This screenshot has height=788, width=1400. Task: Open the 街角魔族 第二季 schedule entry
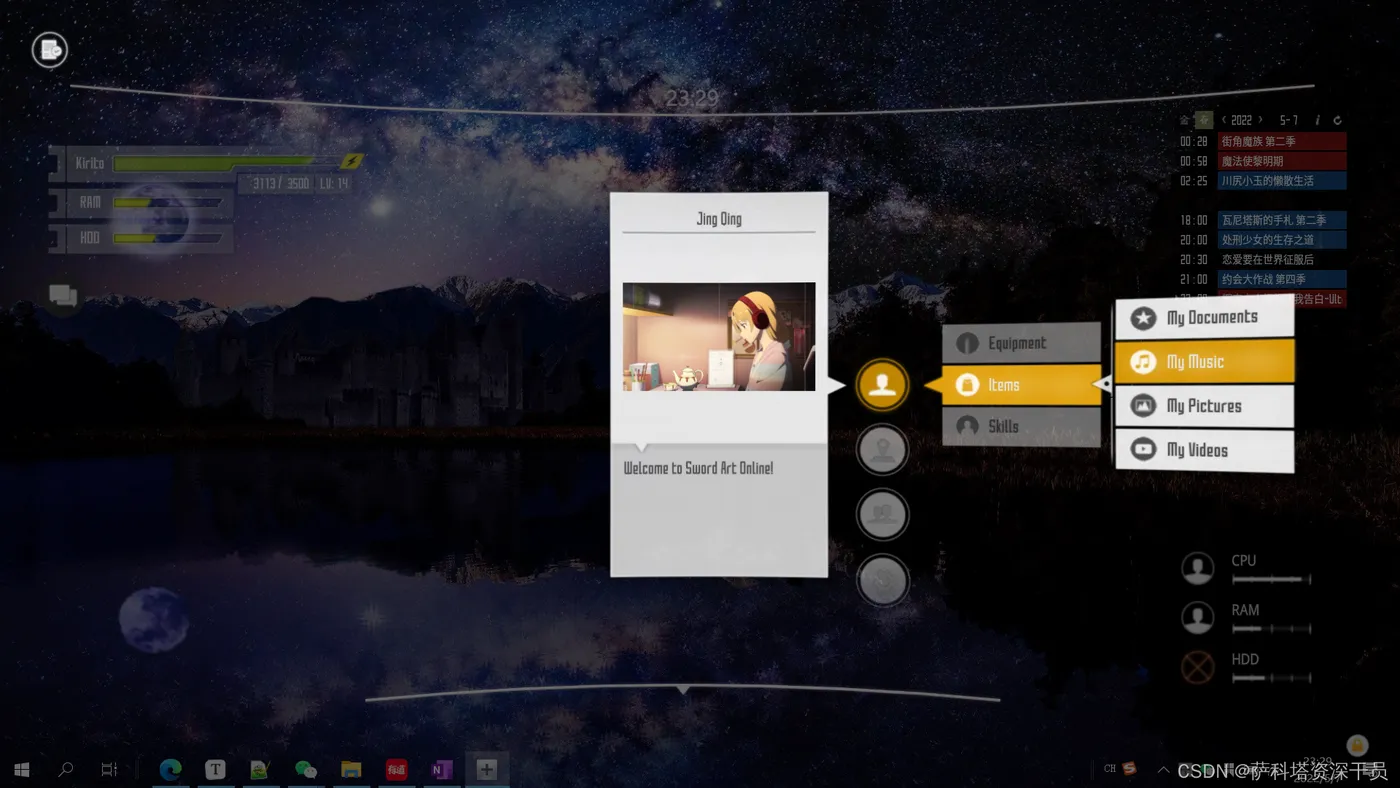[1282, 141]
